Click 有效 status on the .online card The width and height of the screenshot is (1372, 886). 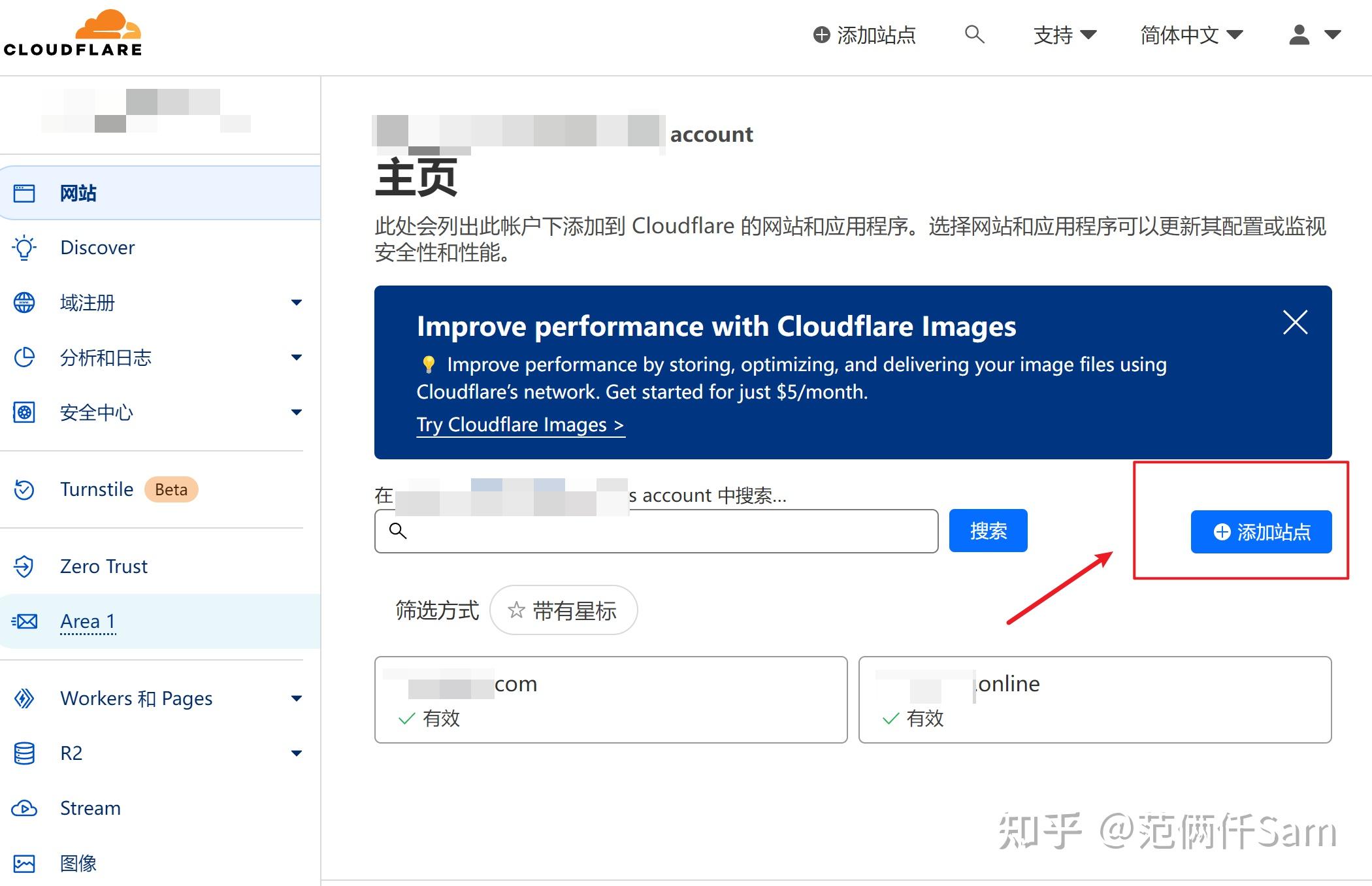pyautogui.click(x=925, y=719)
